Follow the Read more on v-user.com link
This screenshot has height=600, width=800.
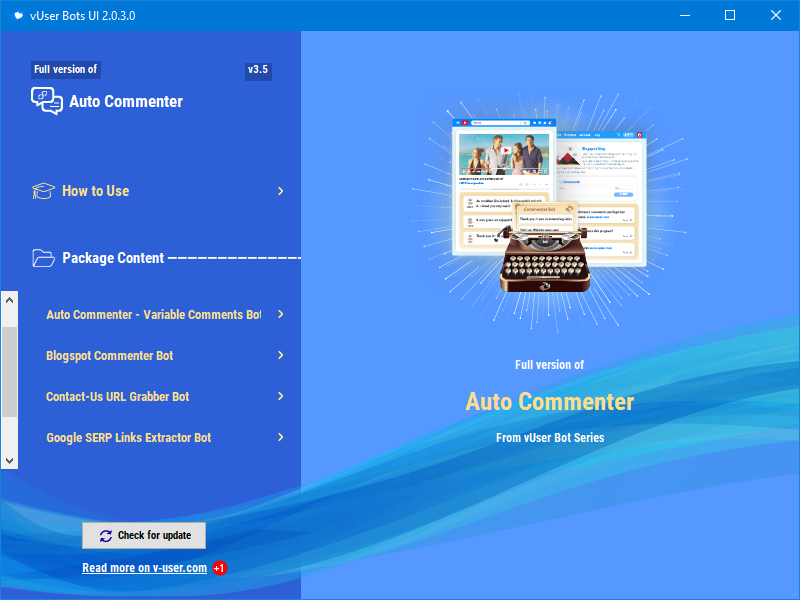(144, 568)
